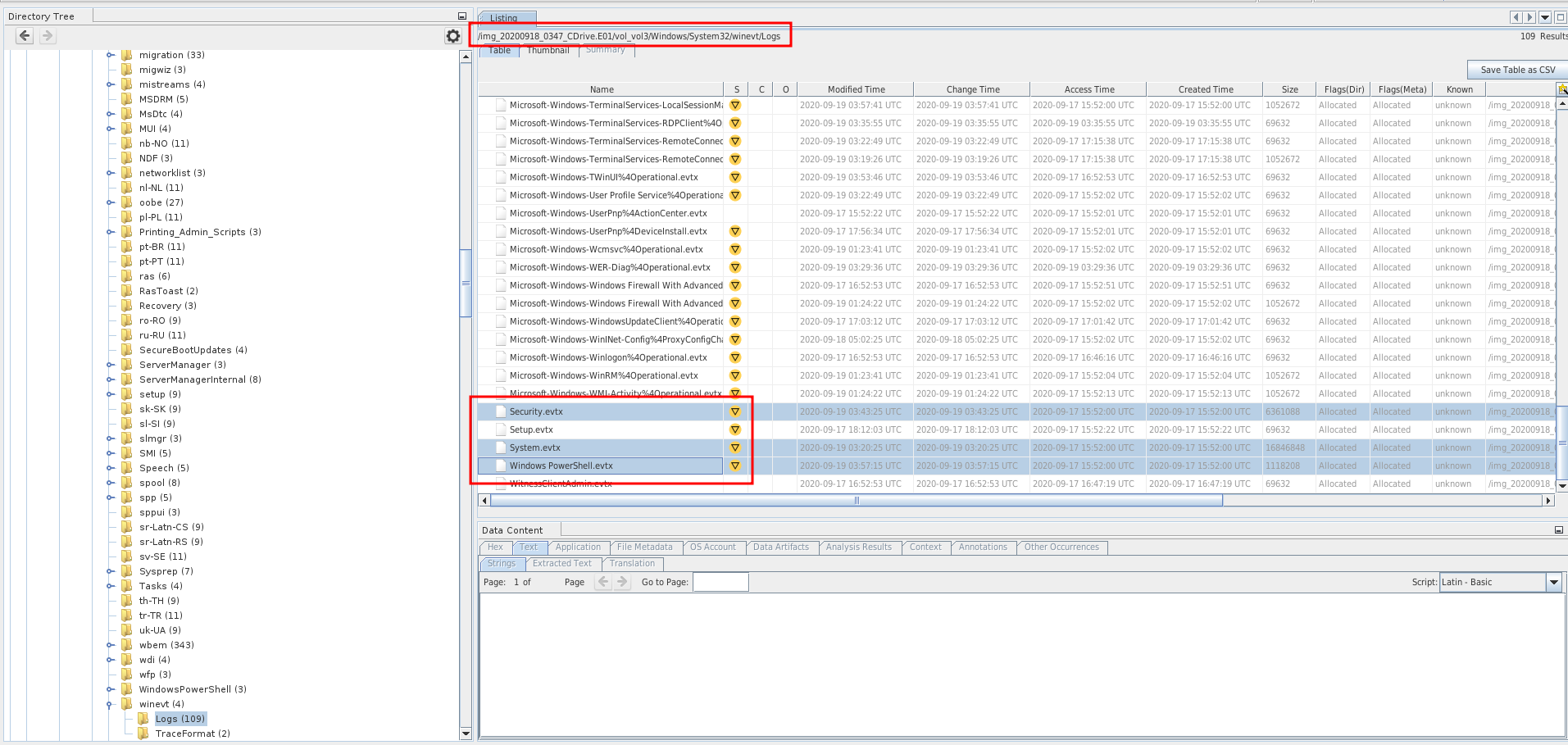
Task: Switch to the Thumbnail view tab
Action: click(548, 51)
